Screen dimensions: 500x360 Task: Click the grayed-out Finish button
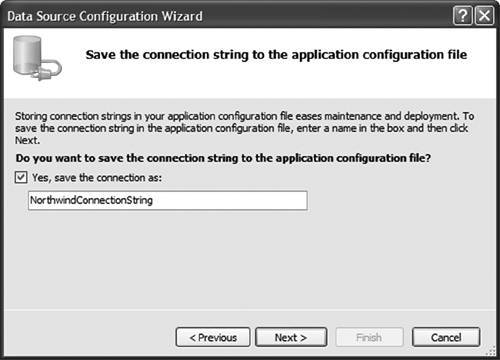click(x=369, y=337)
